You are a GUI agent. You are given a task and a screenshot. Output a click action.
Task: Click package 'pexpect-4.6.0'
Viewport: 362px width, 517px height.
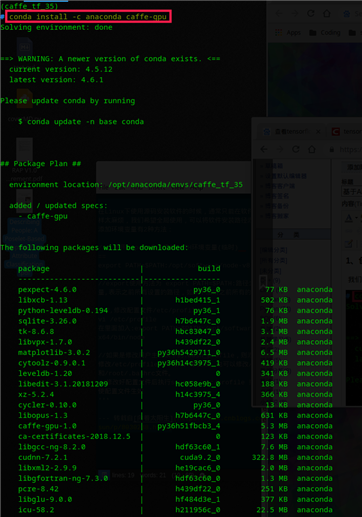click(x=47, y=290)
